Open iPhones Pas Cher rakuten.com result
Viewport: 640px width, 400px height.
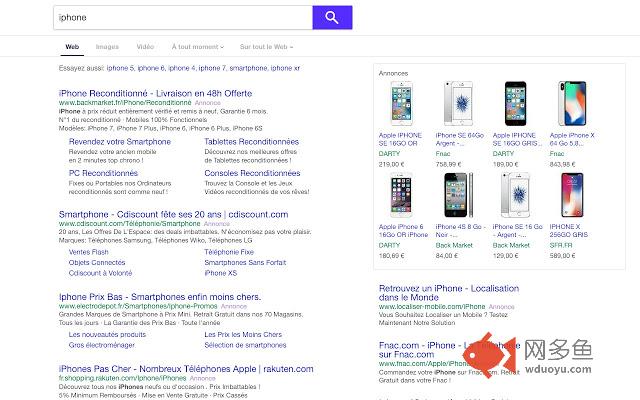186,369
